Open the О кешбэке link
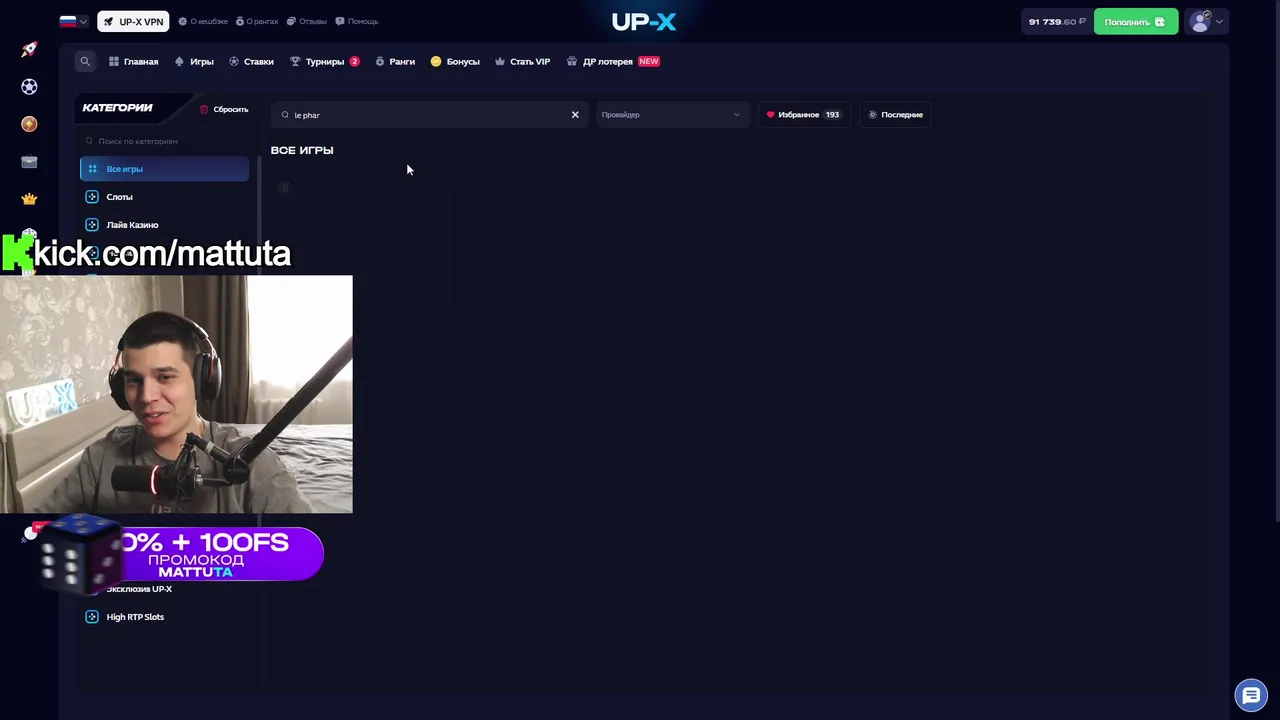Screen dimensions: 1280x720 point(203,21)
